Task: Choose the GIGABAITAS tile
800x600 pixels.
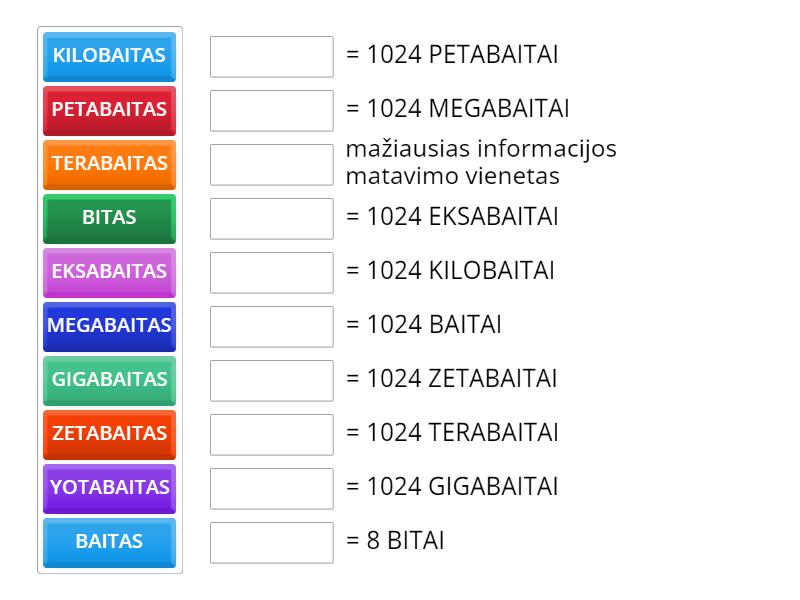Action: (x=108, y=380)
